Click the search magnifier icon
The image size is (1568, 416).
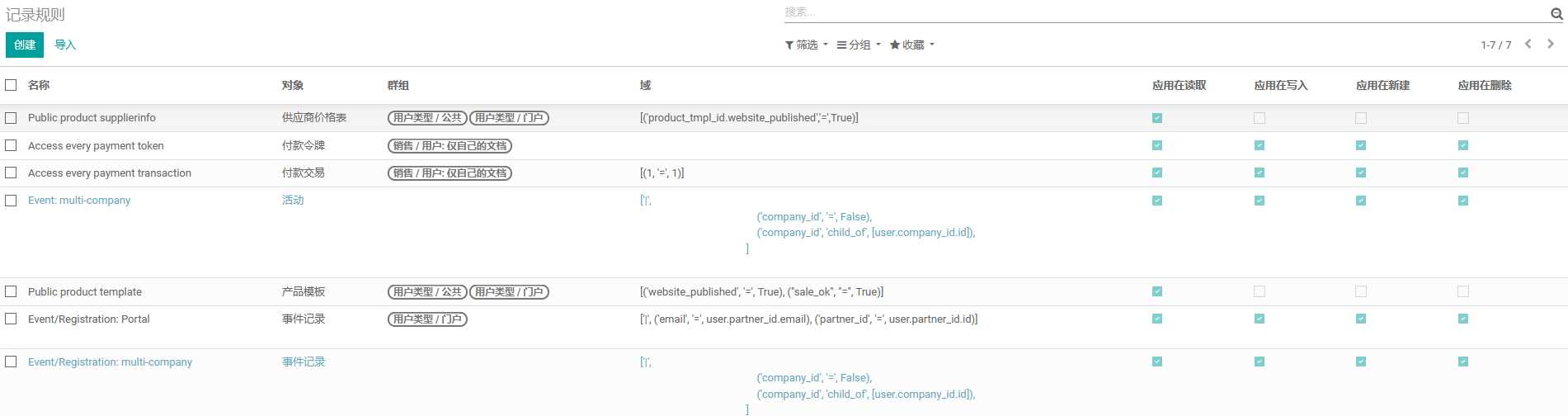(x=1556, y=13)
